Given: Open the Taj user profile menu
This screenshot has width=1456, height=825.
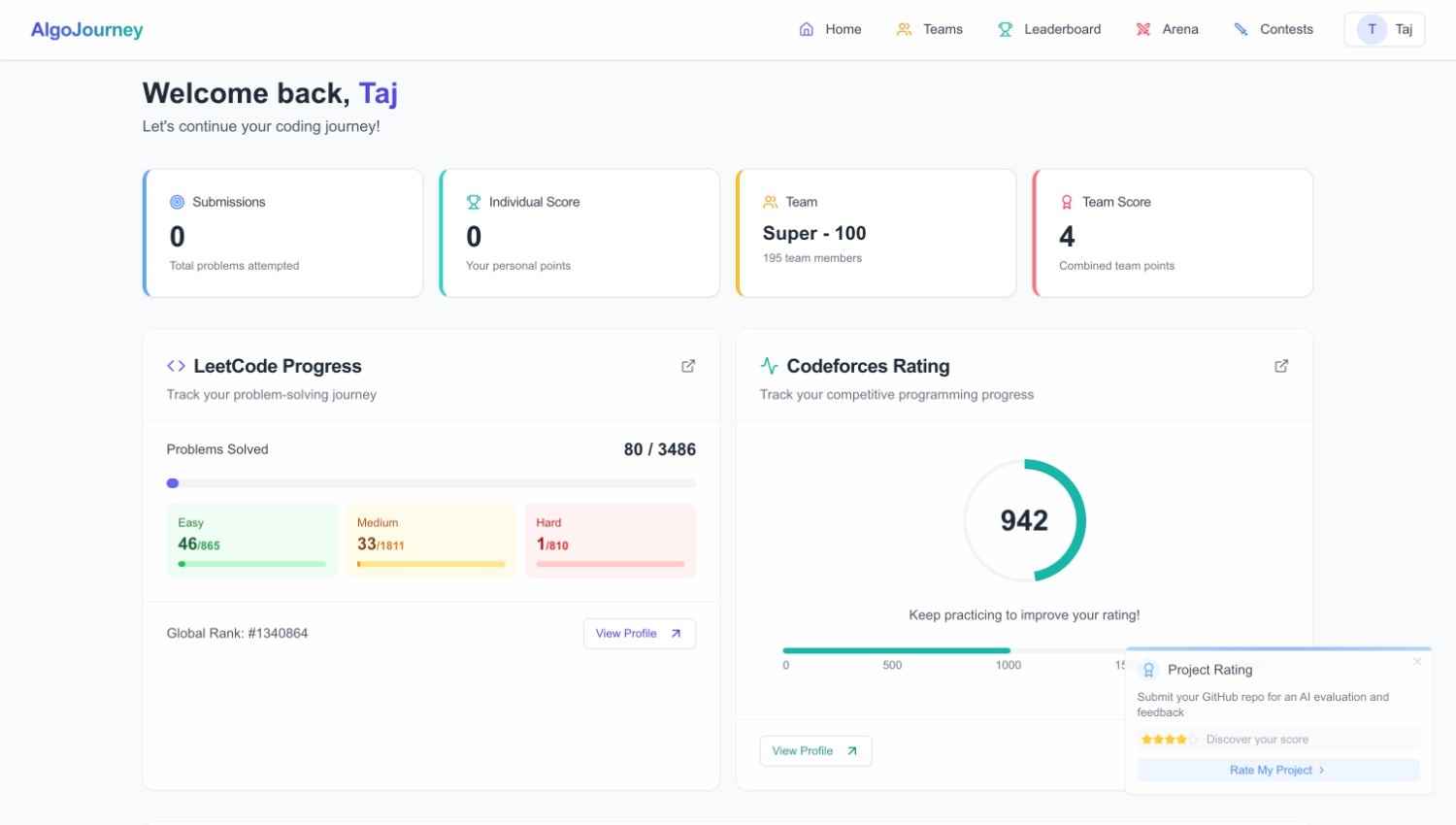Looking at the screenshot, I should [x=1385, y=29].
